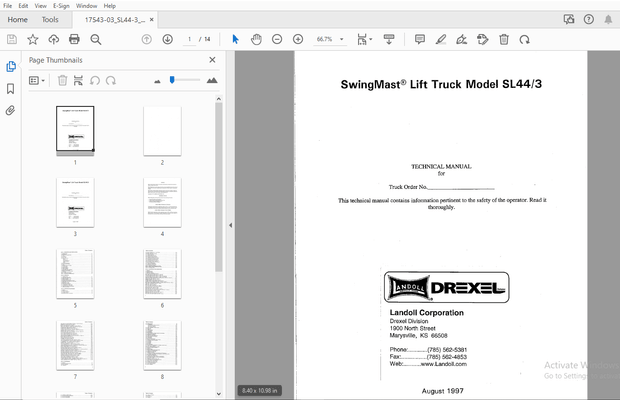The height and width of the screenshot is (400, 620).
Task: Click the thumbnails panel print pages icon
Action: click(x=78, y=81)
